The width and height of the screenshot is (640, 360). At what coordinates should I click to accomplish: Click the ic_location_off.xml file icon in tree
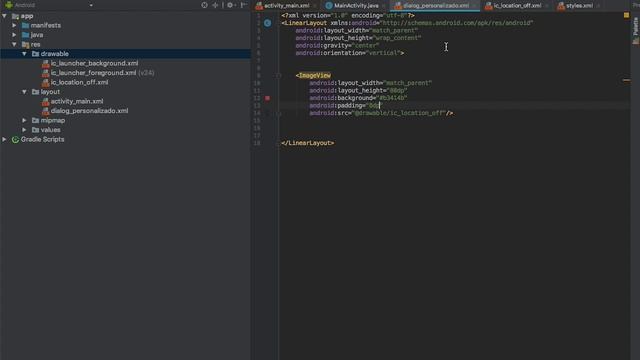point(45,82)
